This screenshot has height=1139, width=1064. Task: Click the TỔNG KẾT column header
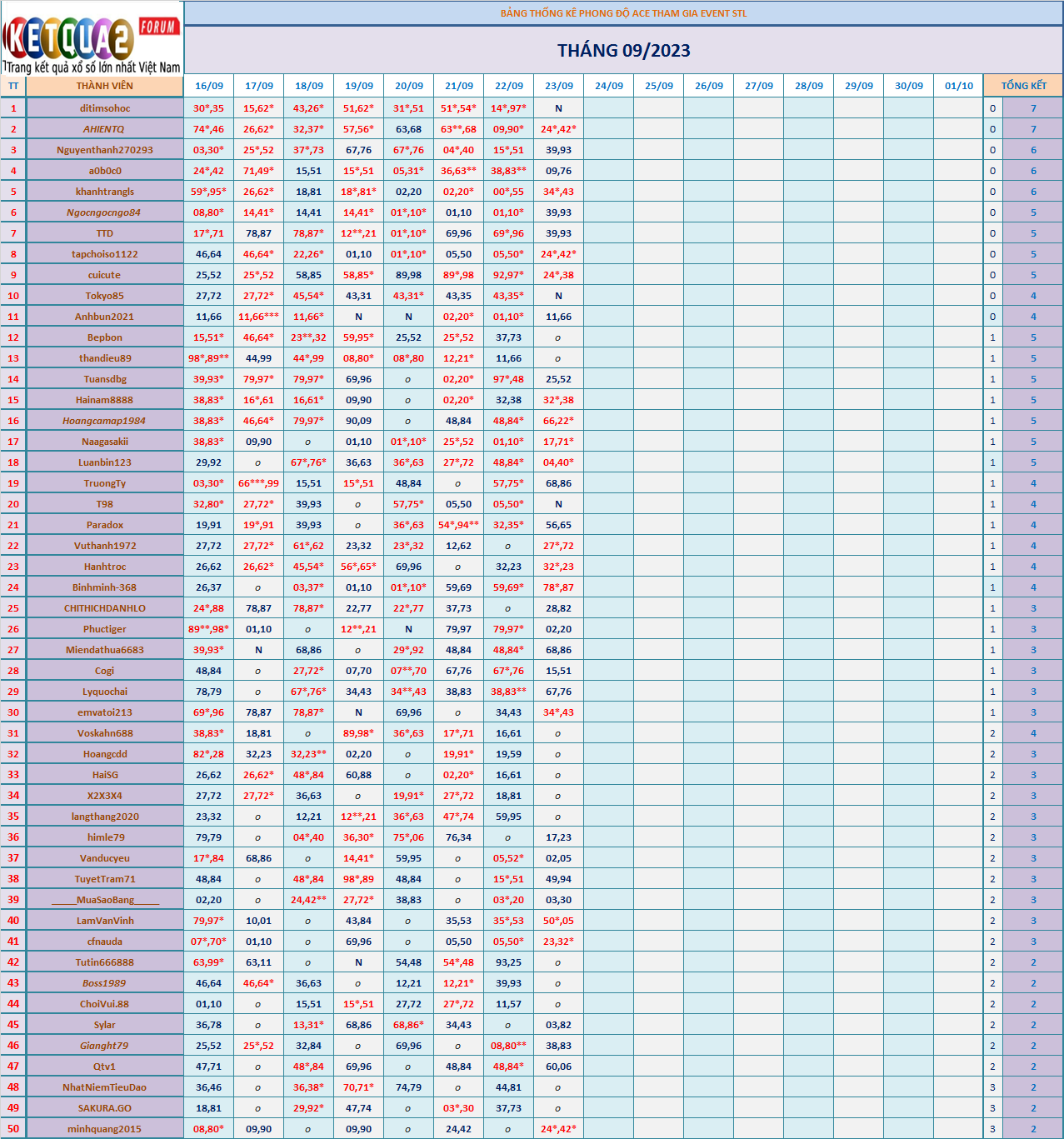[x=1023, y=86]
